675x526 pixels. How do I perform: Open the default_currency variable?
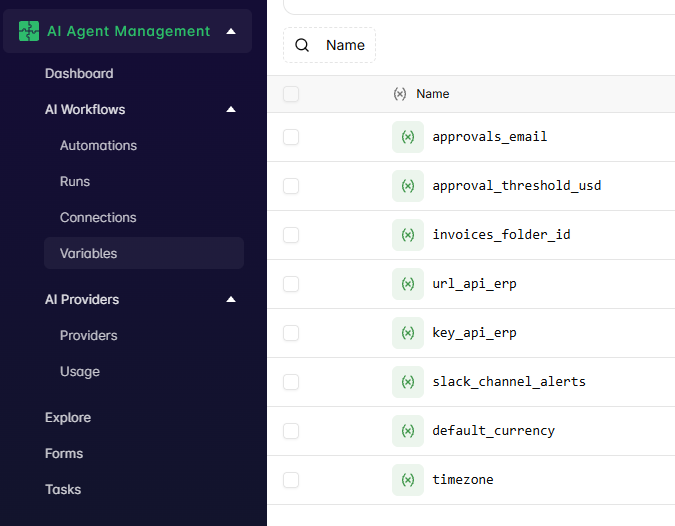494,431
